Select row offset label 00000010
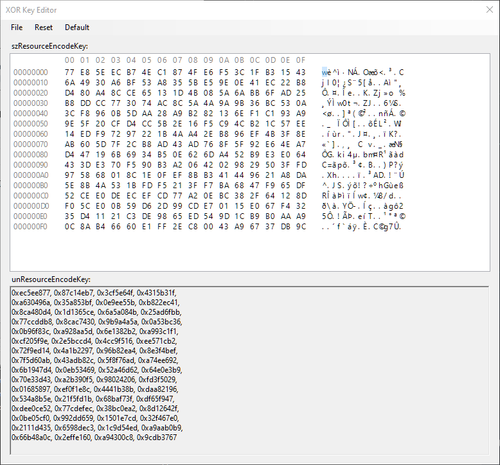 coord(31,83)
